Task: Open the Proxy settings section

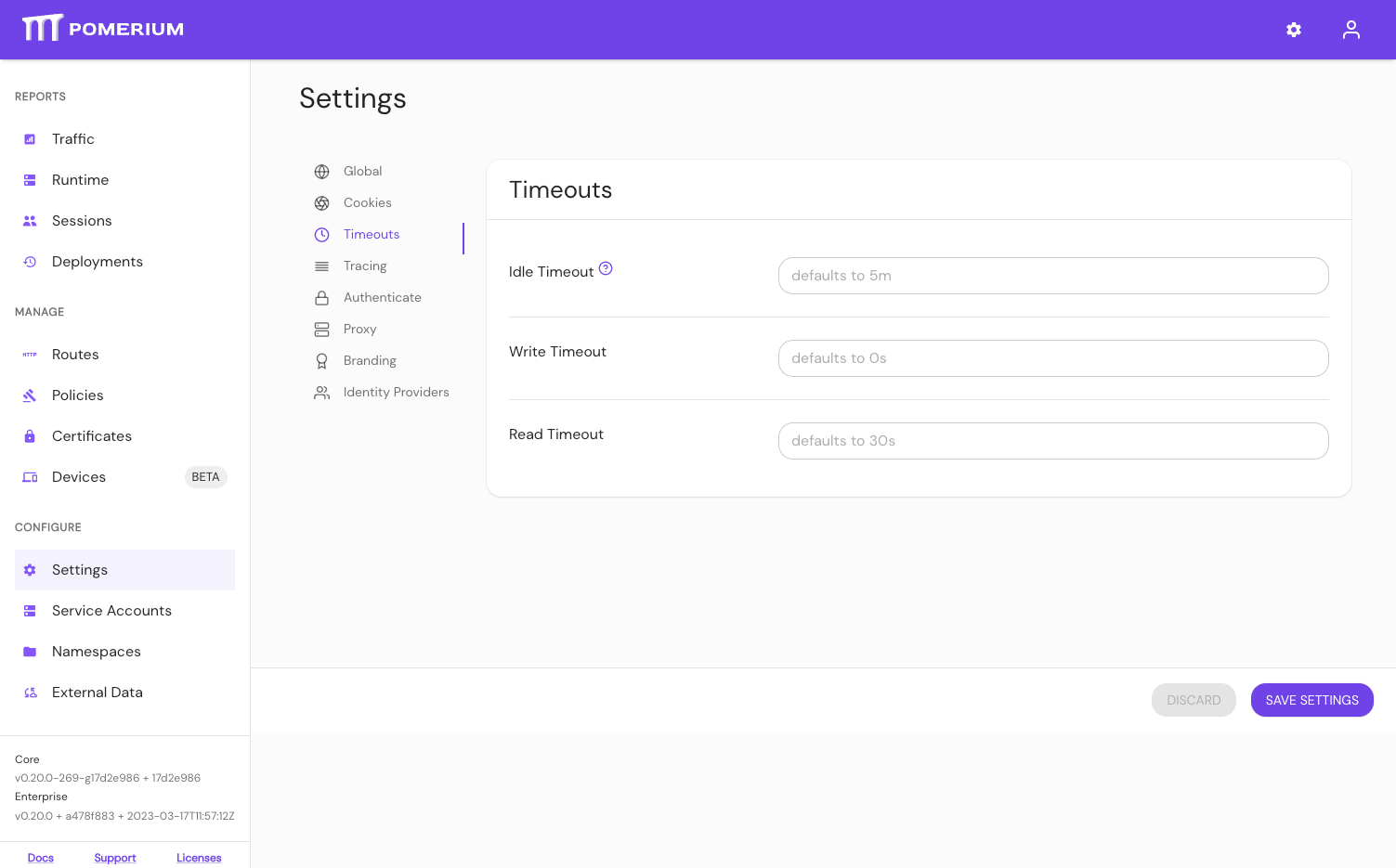Action: [359, 330]
